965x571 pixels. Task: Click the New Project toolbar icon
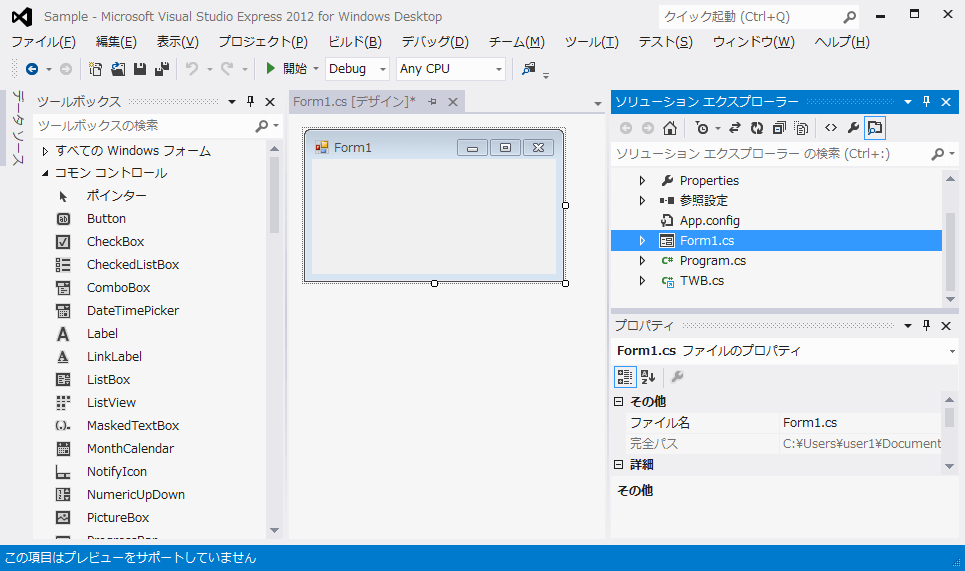[x=95, y=69]
